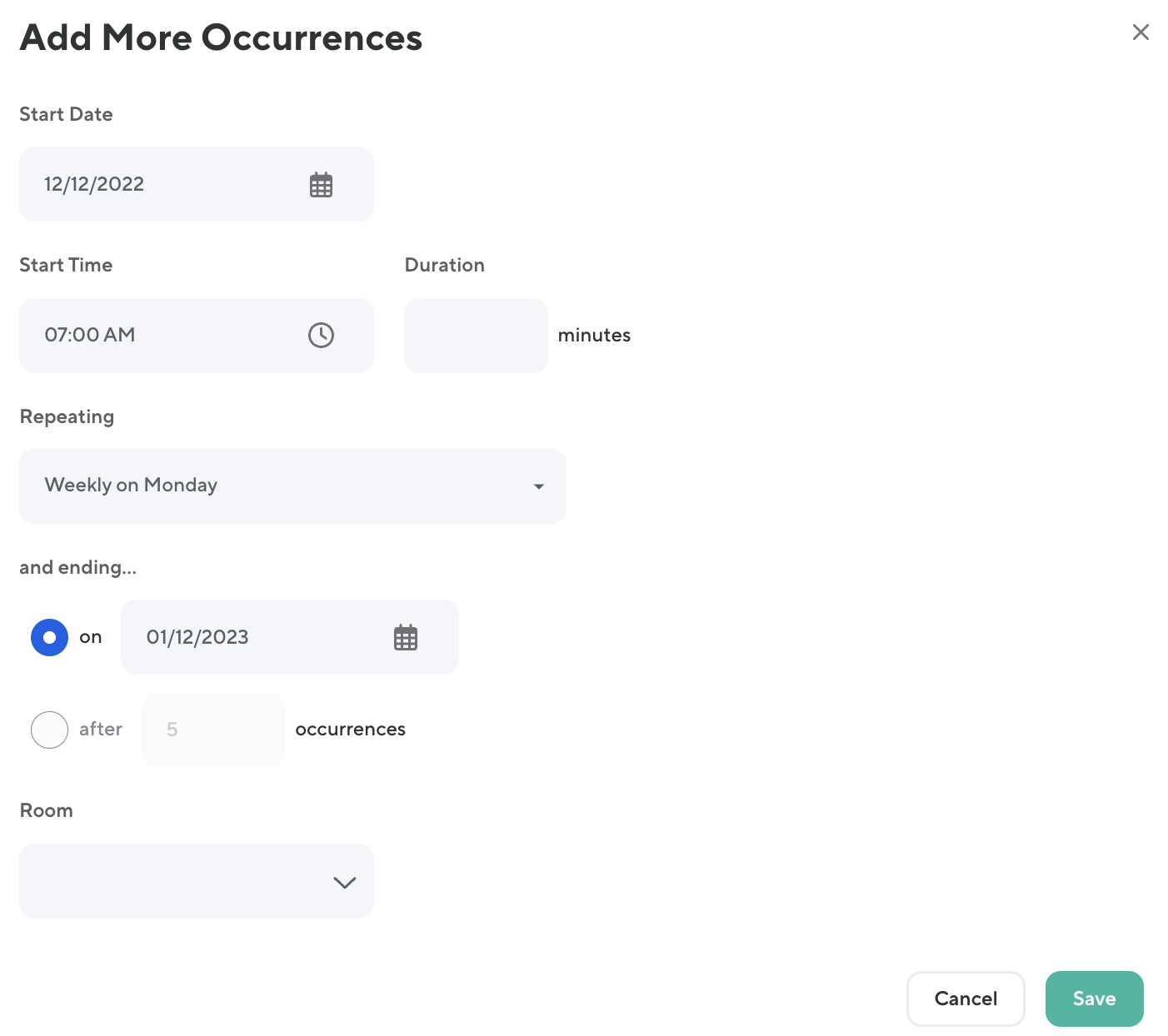The width and height of the screenshot is (1168, 1036).
Task: Expand the Repeating dropdown arrow
Action: [539, 486]
